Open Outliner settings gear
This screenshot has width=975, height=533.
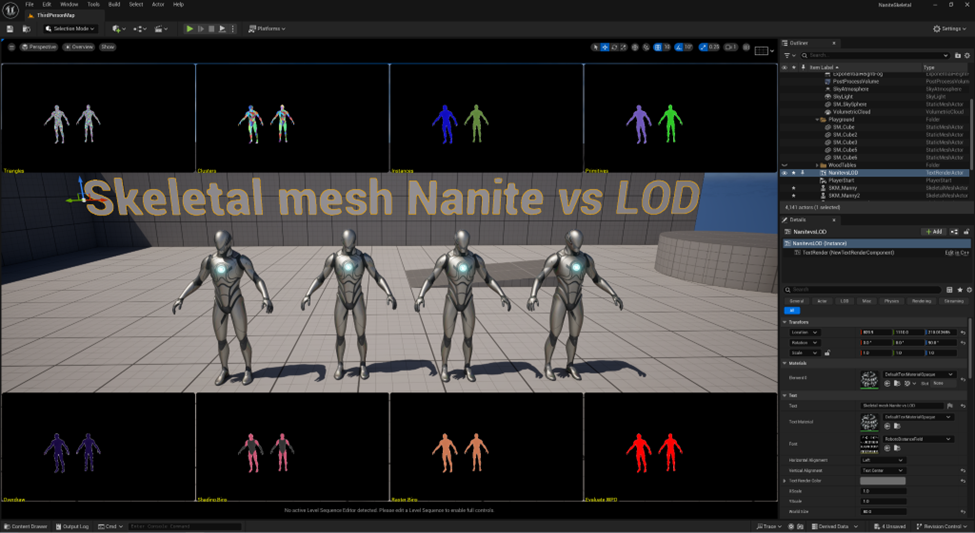(x=967, y=55)
